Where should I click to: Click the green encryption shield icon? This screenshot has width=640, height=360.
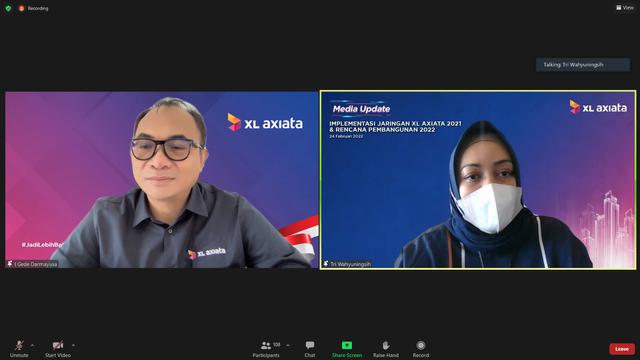tap(8, 8)
